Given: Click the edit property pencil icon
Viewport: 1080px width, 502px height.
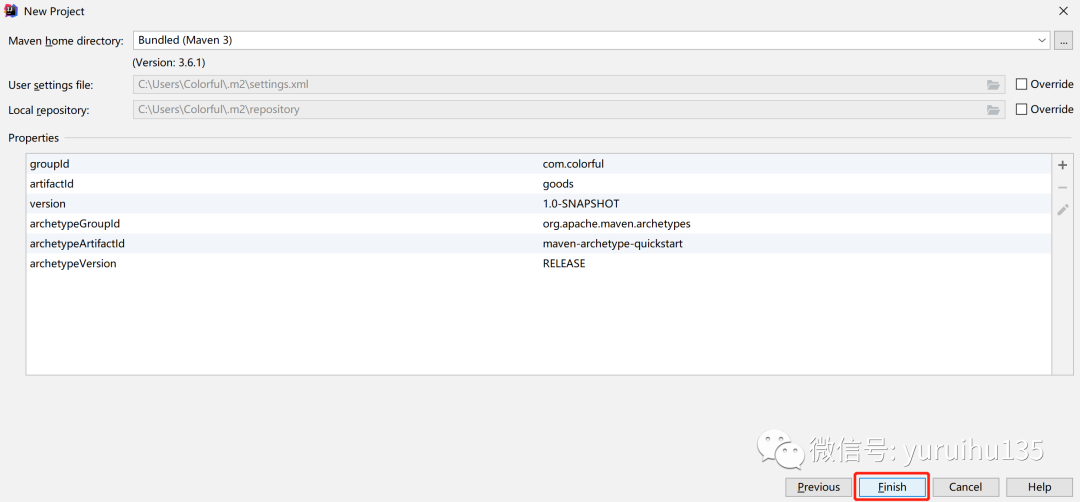Looking at the screenshot, I should 1062,209.
